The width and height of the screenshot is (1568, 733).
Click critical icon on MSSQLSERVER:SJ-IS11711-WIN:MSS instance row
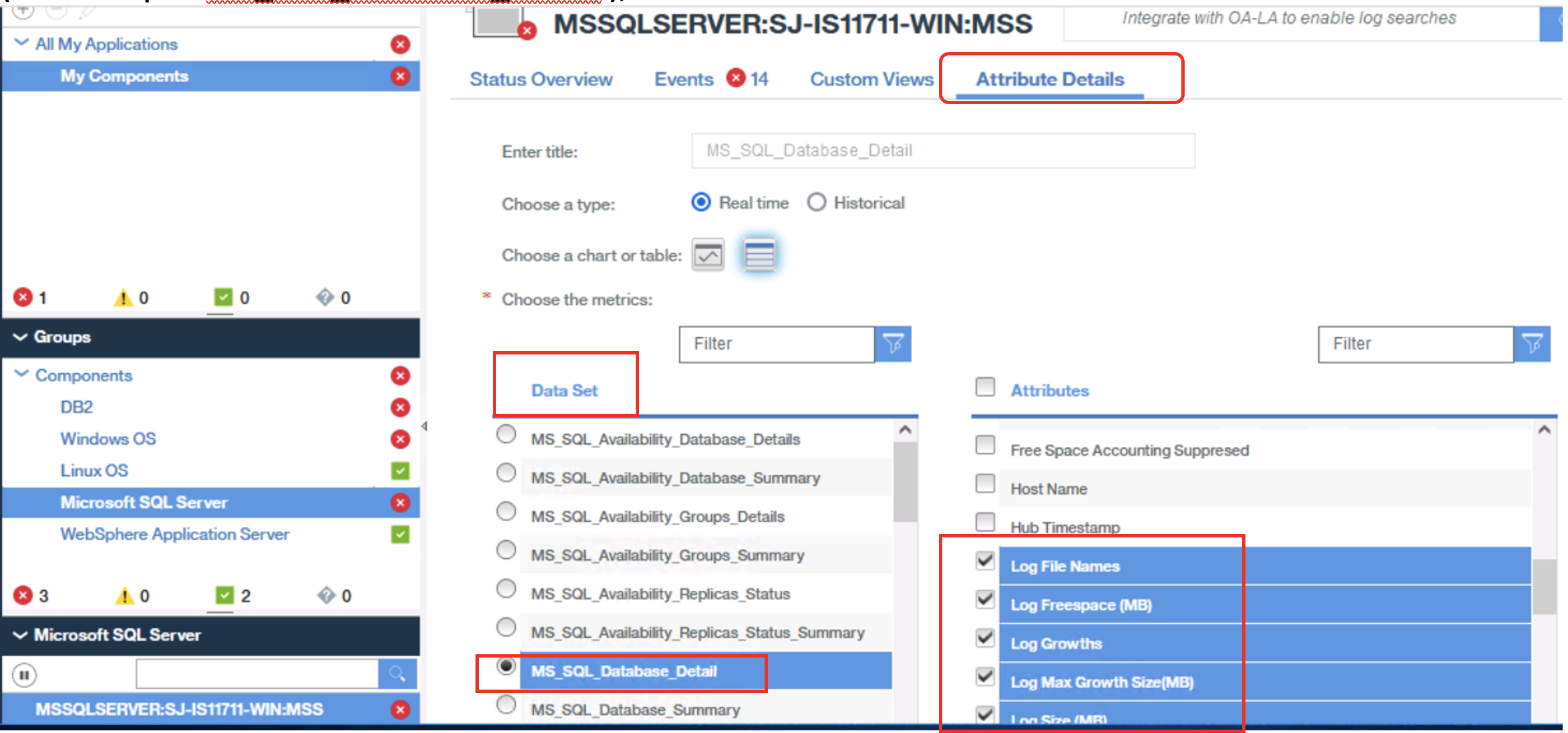click(x=400, y=709)
